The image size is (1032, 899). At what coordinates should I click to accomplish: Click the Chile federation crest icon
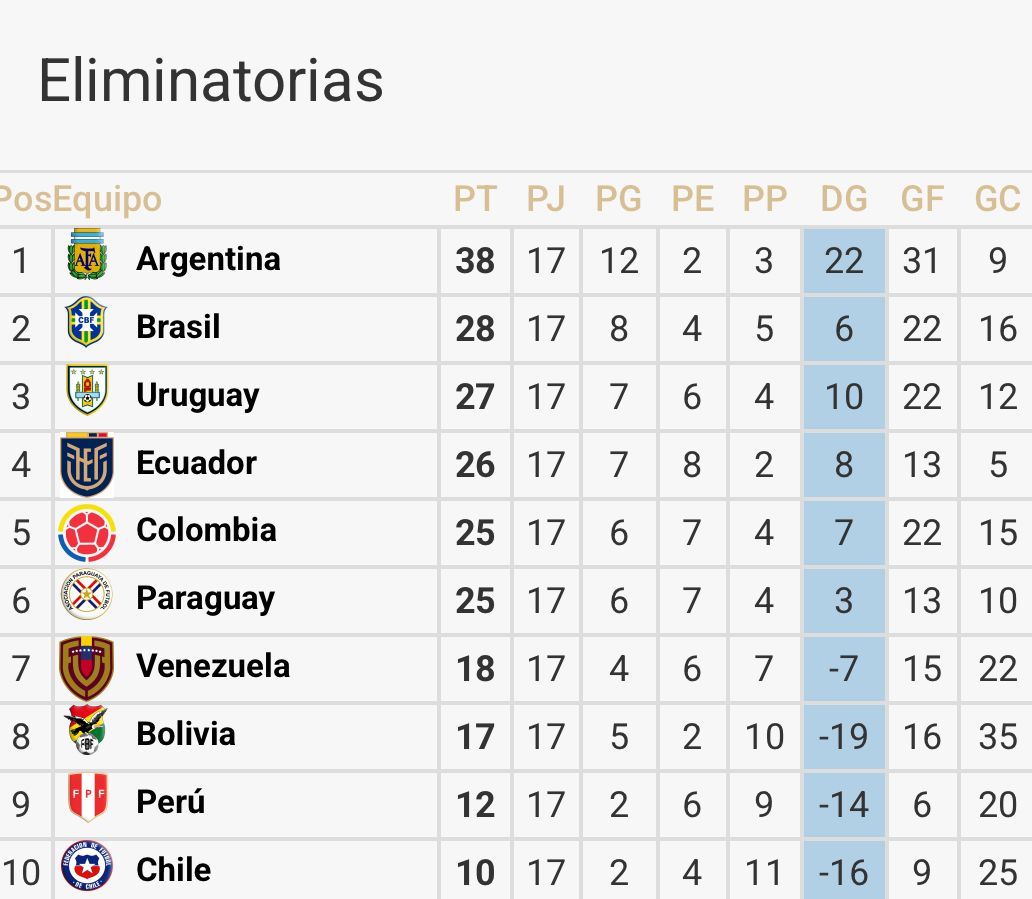(87, 866)
